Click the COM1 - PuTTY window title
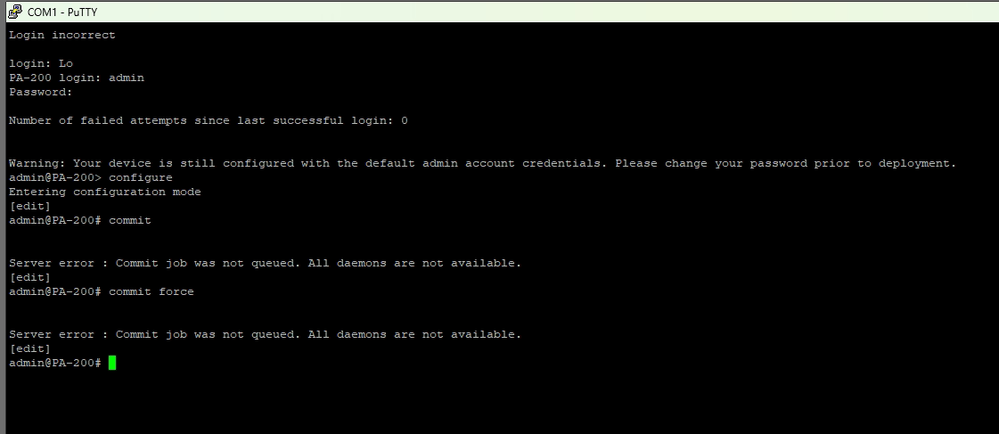 [x=62, y=12]
